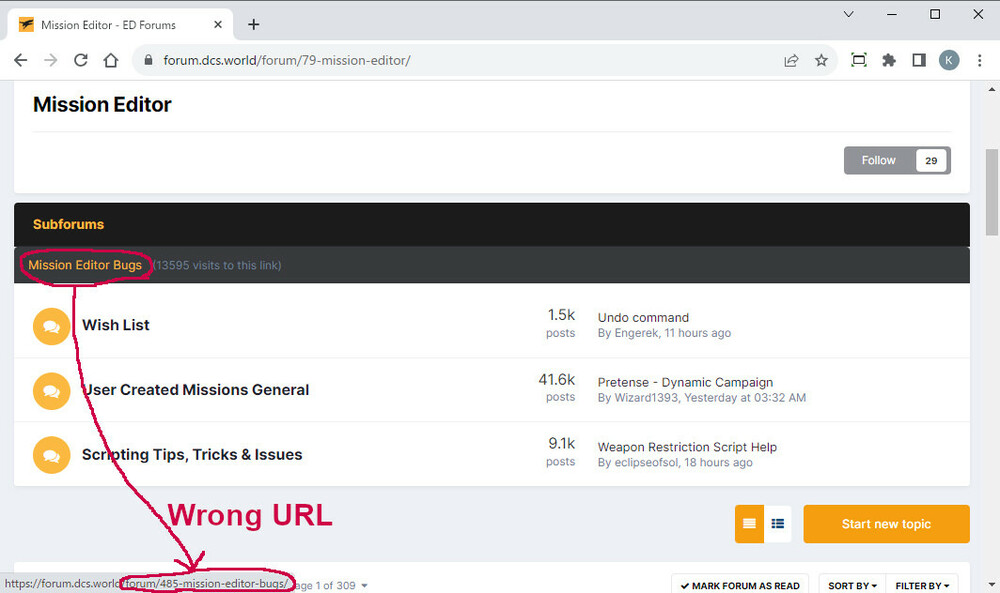Open user eclipseofsol's profile

[646, 462]
